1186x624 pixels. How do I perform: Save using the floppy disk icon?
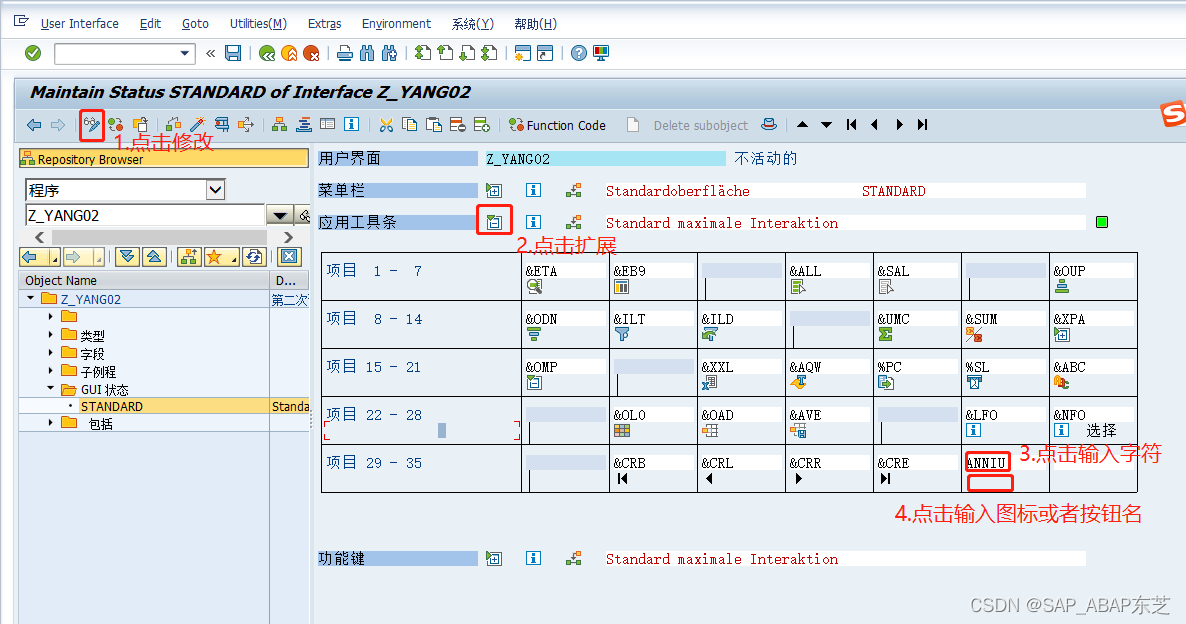[x=233, y=53]
